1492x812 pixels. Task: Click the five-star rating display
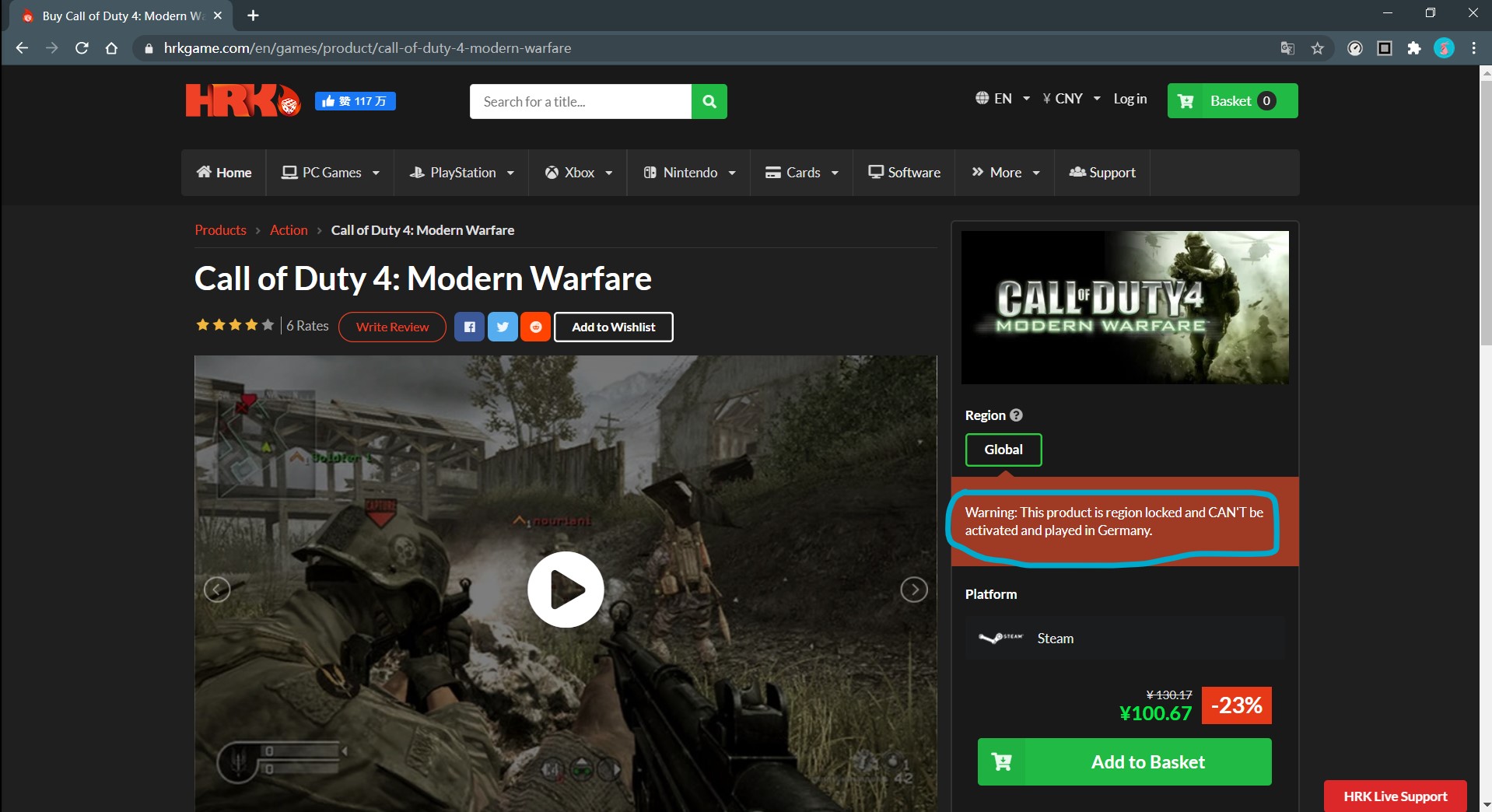point(235,325)
